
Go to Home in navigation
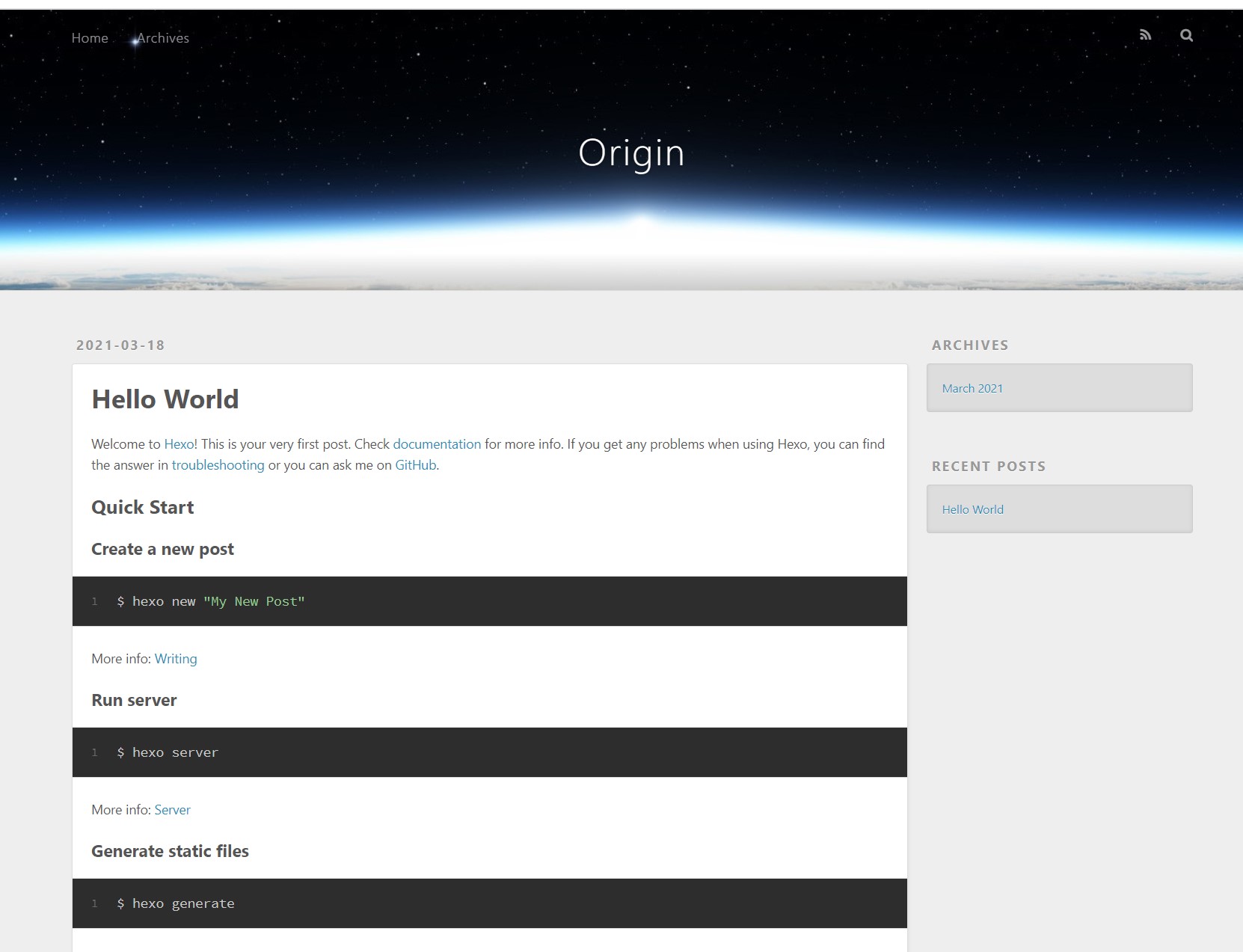point(90,38)
